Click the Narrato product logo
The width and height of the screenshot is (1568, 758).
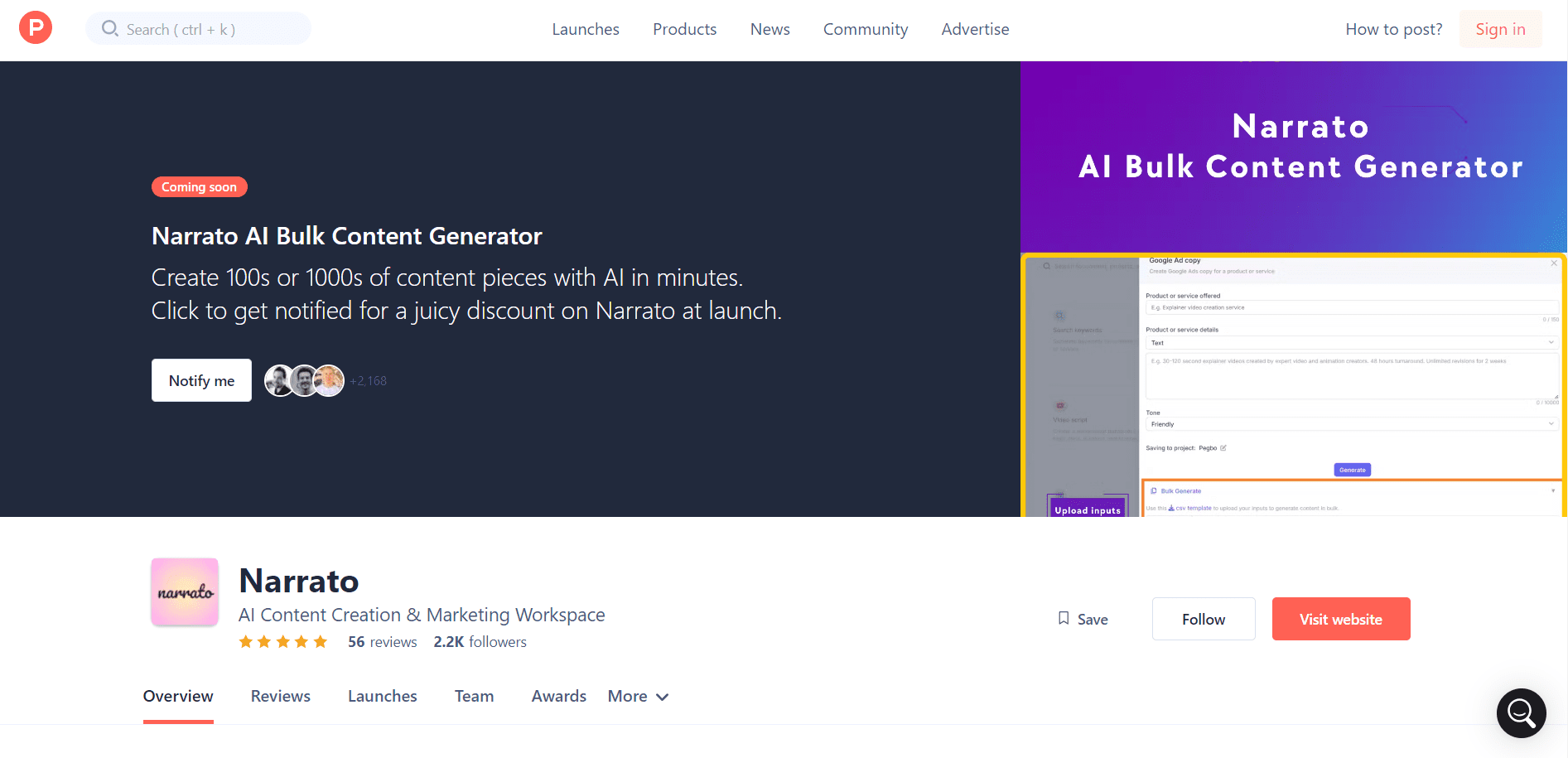click(x=185, y=591)
